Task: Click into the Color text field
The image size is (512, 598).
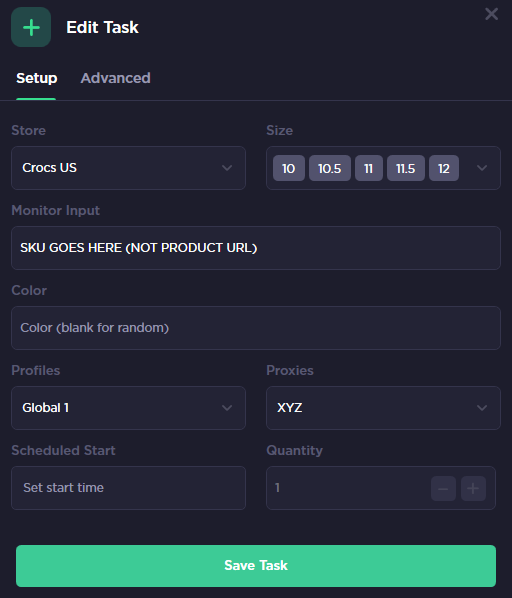Action: [256, 328]
